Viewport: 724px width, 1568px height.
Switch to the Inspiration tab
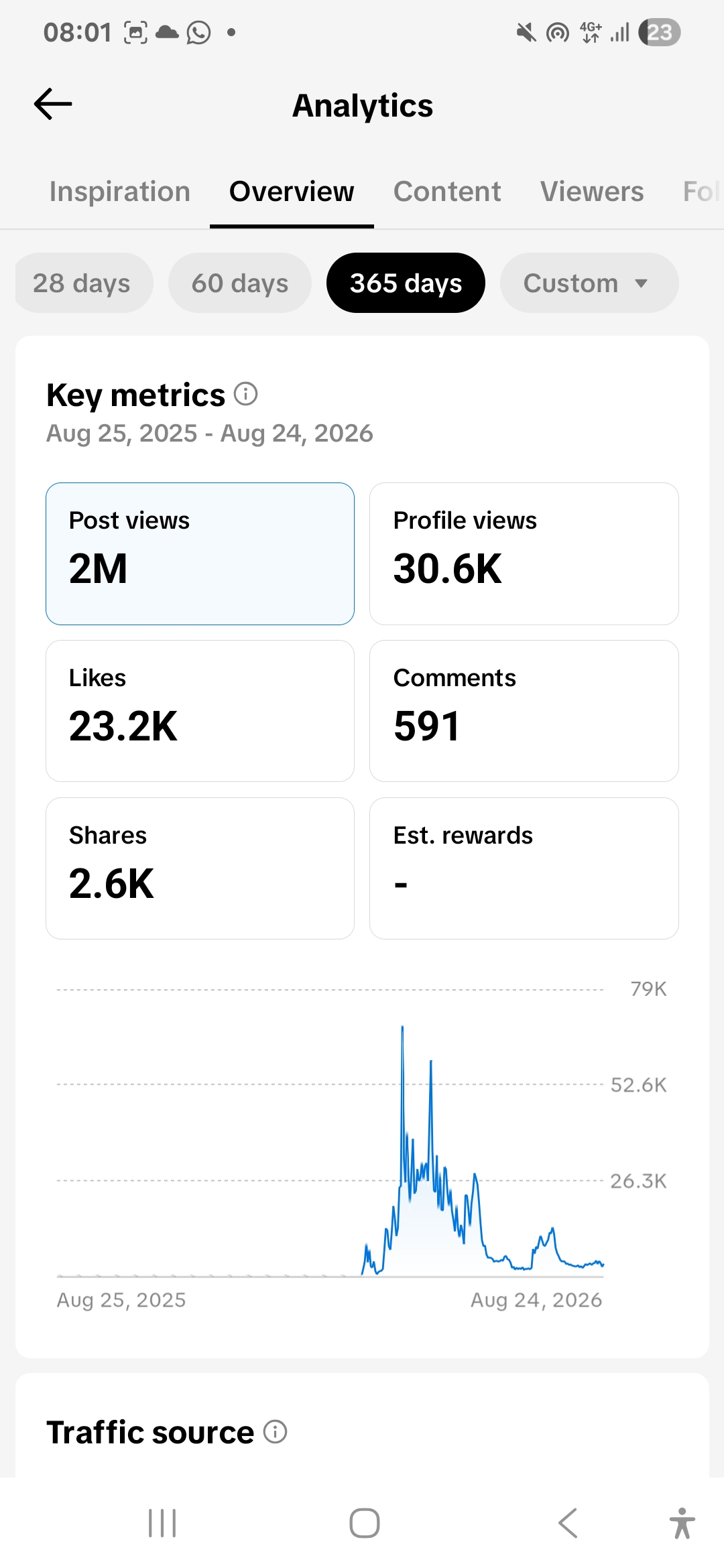tap(120, 192)
